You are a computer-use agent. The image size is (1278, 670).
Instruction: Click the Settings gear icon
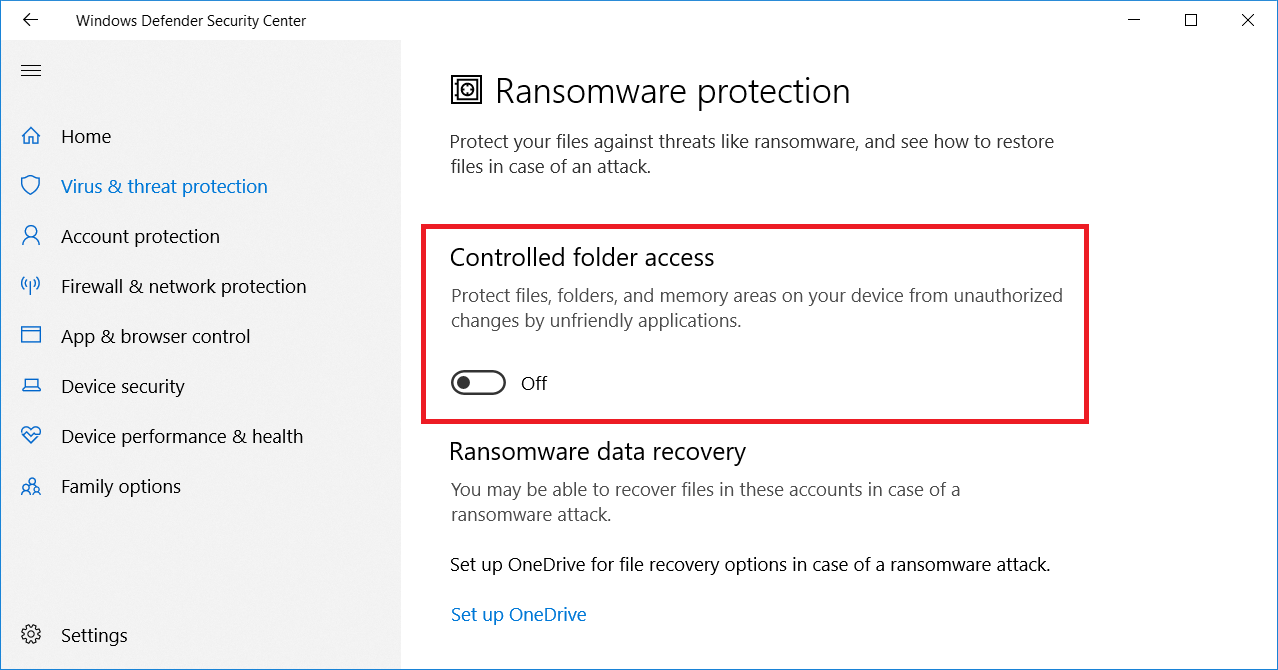click(31, 635)
